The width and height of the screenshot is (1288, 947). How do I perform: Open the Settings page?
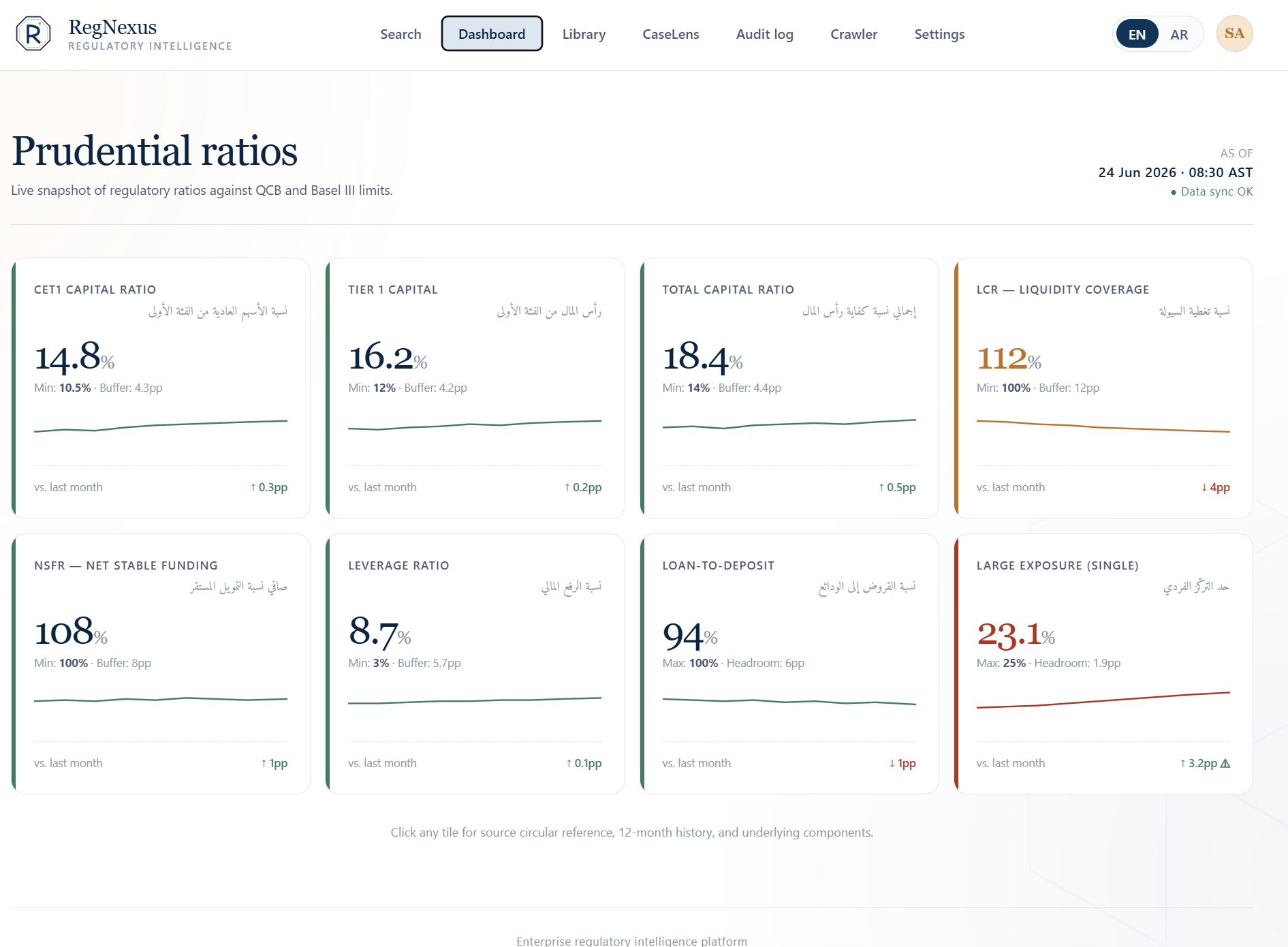click(939, 34)
